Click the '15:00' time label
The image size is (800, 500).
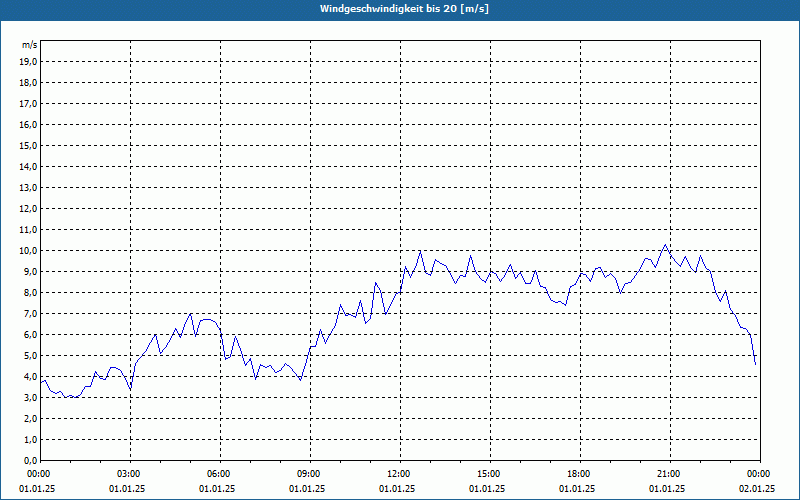[x=490, y=474]
